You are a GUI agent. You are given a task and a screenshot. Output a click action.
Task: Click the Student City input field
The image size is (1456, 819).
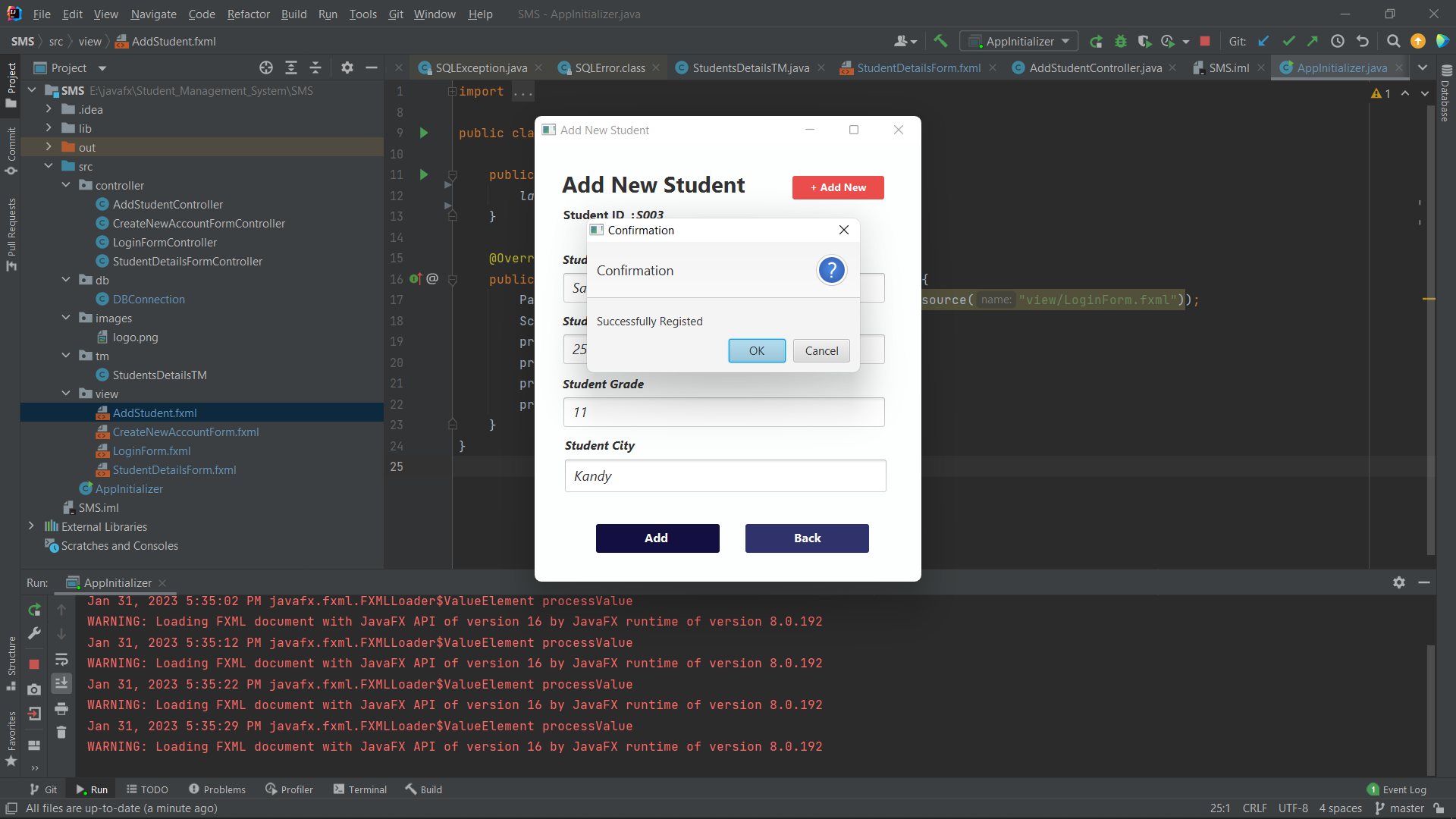click(725, 475)
